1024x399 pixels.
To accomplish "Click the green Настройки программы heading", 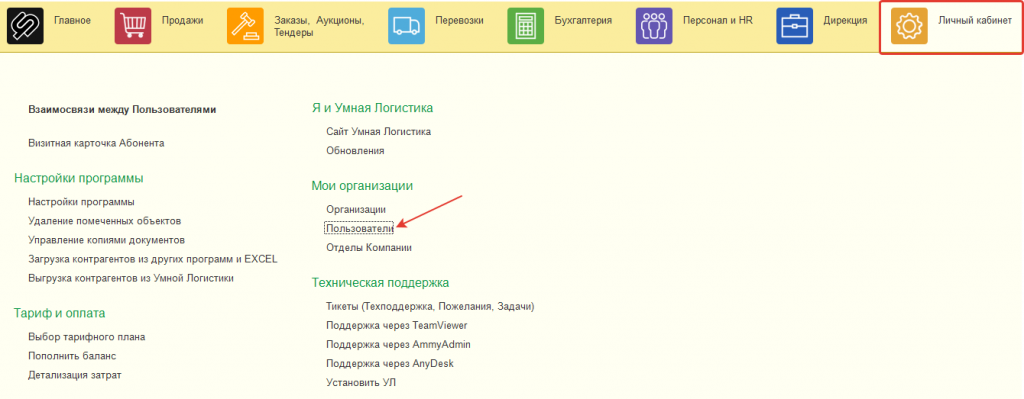I will click(x=79, y=178).
